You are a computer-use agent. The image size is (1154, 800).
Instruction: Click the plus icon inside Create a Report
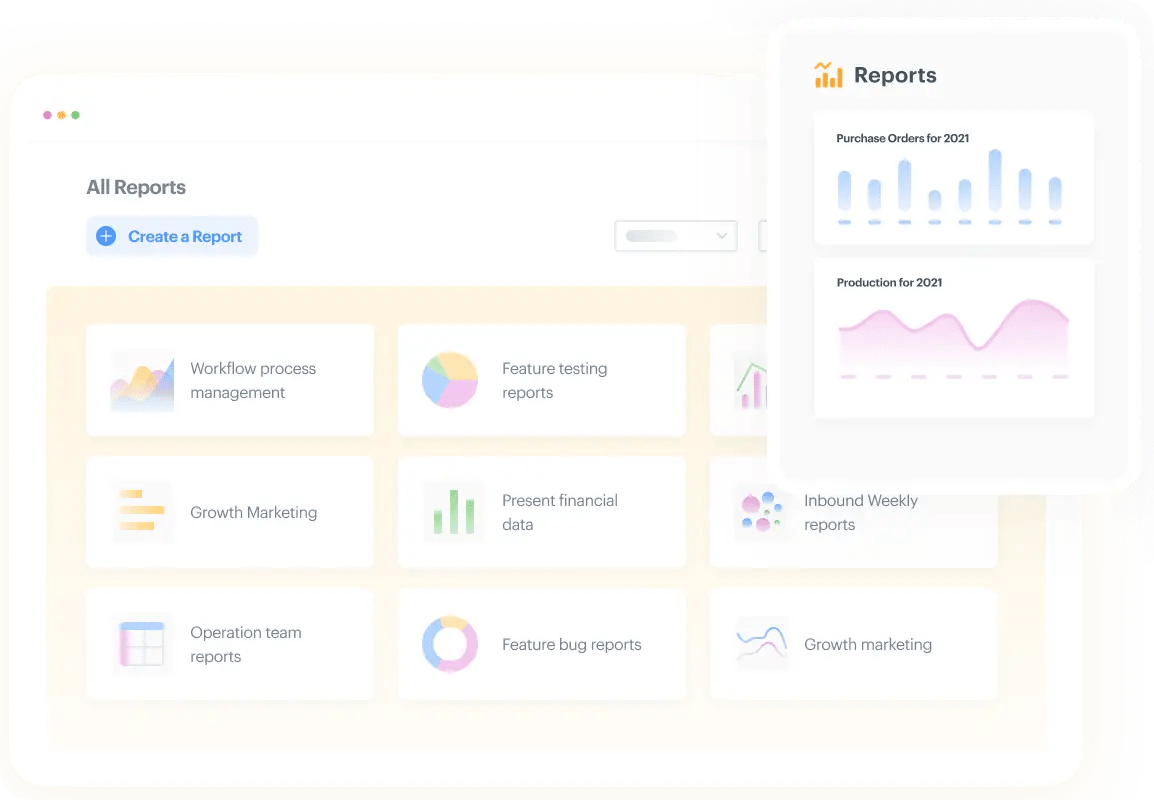(x=105, y=236)
